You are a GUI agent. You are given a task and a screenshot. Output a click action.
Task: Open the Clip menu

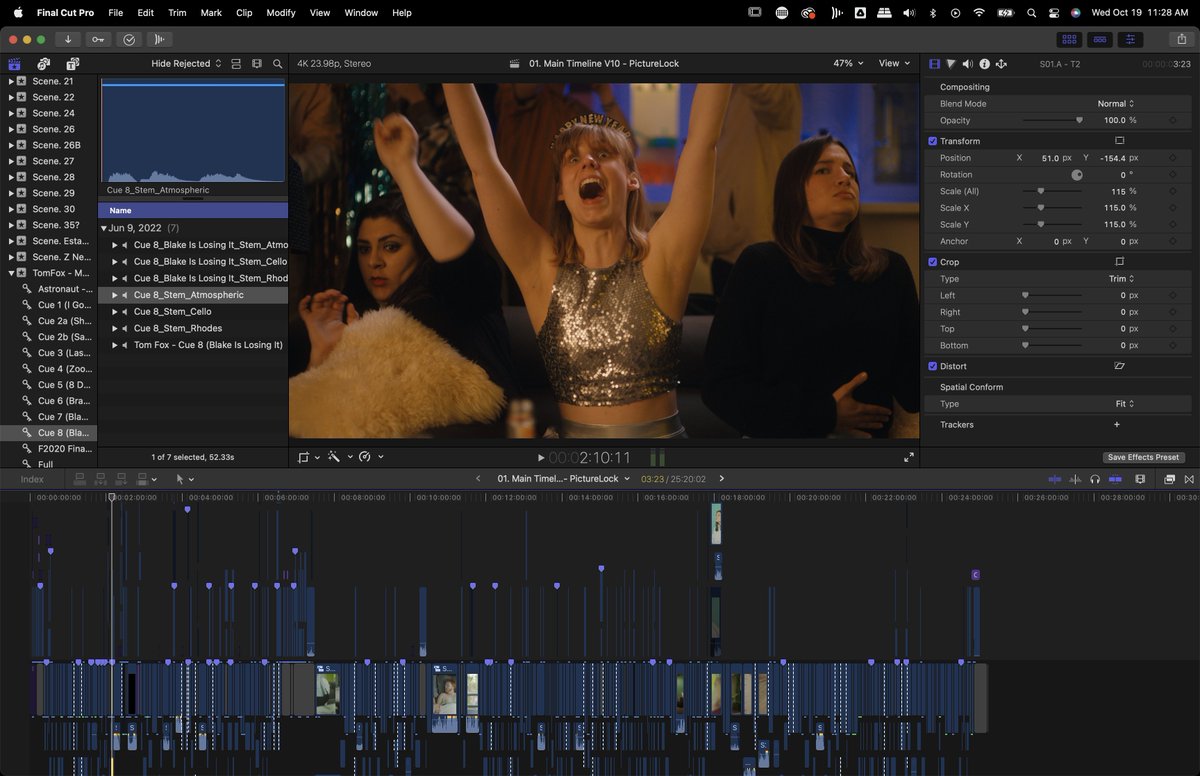[x=244, y=13]
